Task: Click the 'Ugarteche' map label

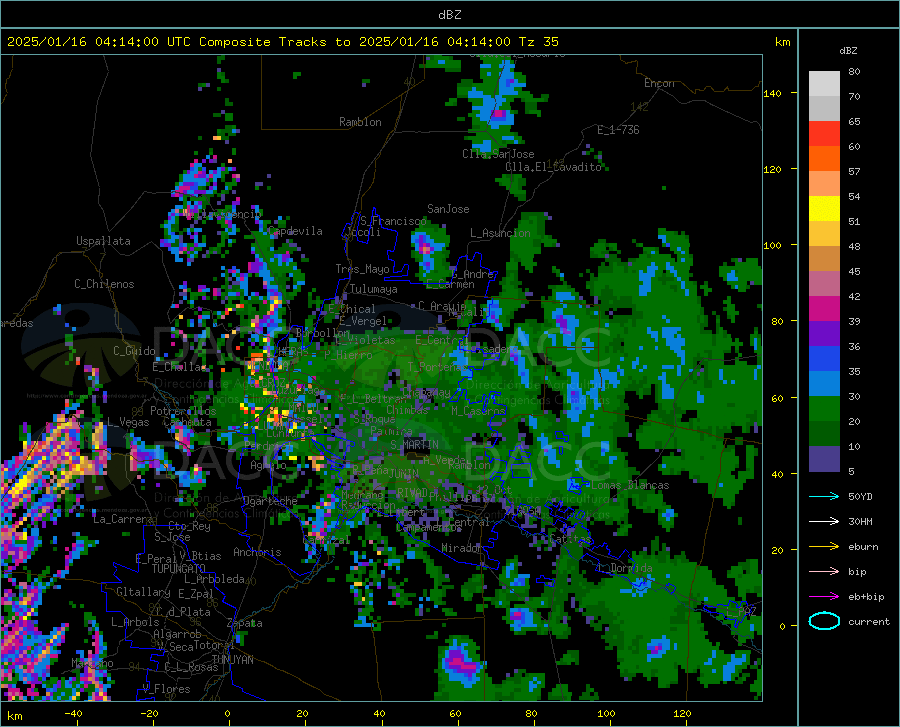Action: click(270, 501)
